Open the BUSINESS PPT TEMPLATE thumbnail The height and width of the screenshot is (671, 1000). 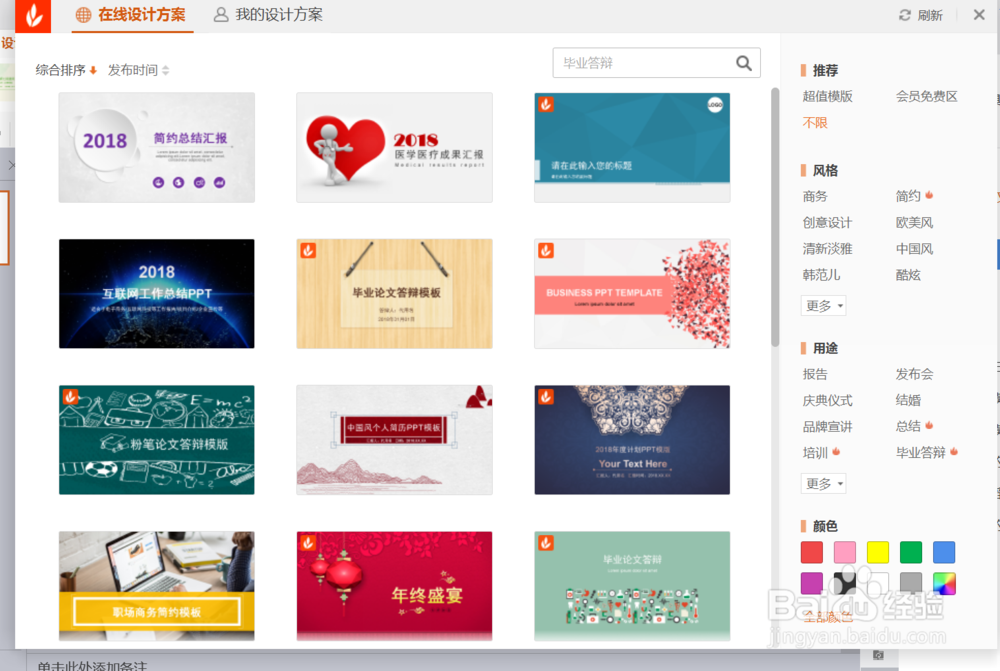[x=632, y=293]
